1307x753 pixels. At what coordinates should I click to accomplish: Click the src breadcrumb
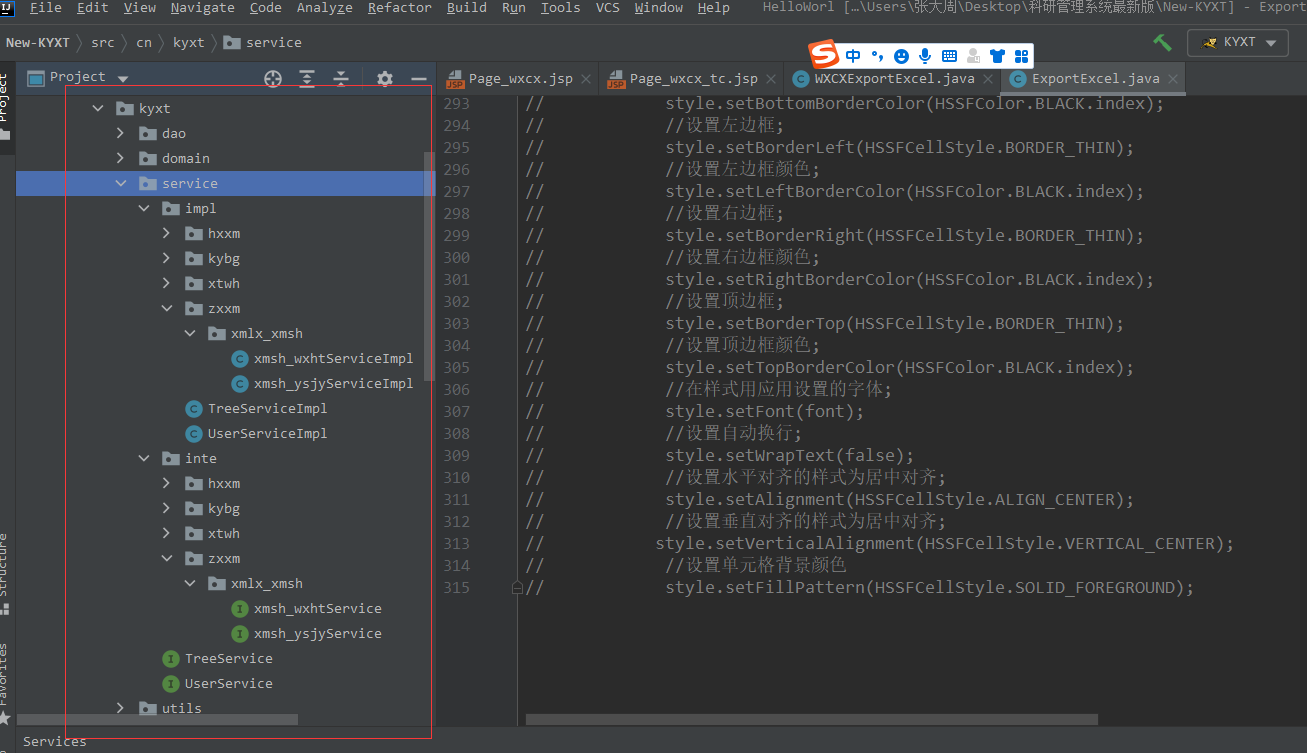(102, 42)
